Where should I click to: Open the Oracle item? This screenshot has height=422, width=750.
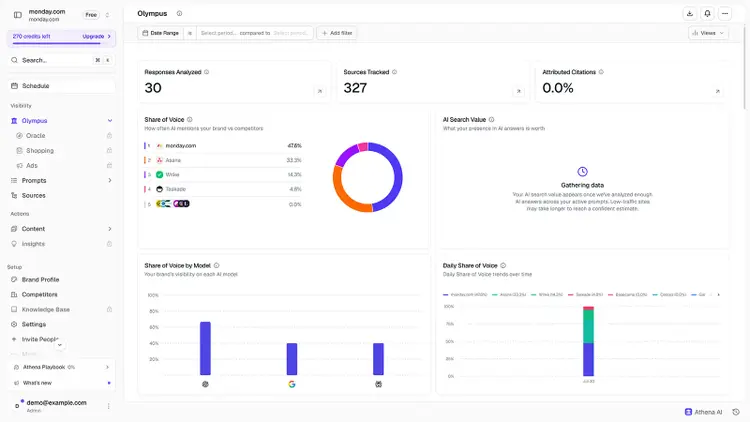click(35, 135)
